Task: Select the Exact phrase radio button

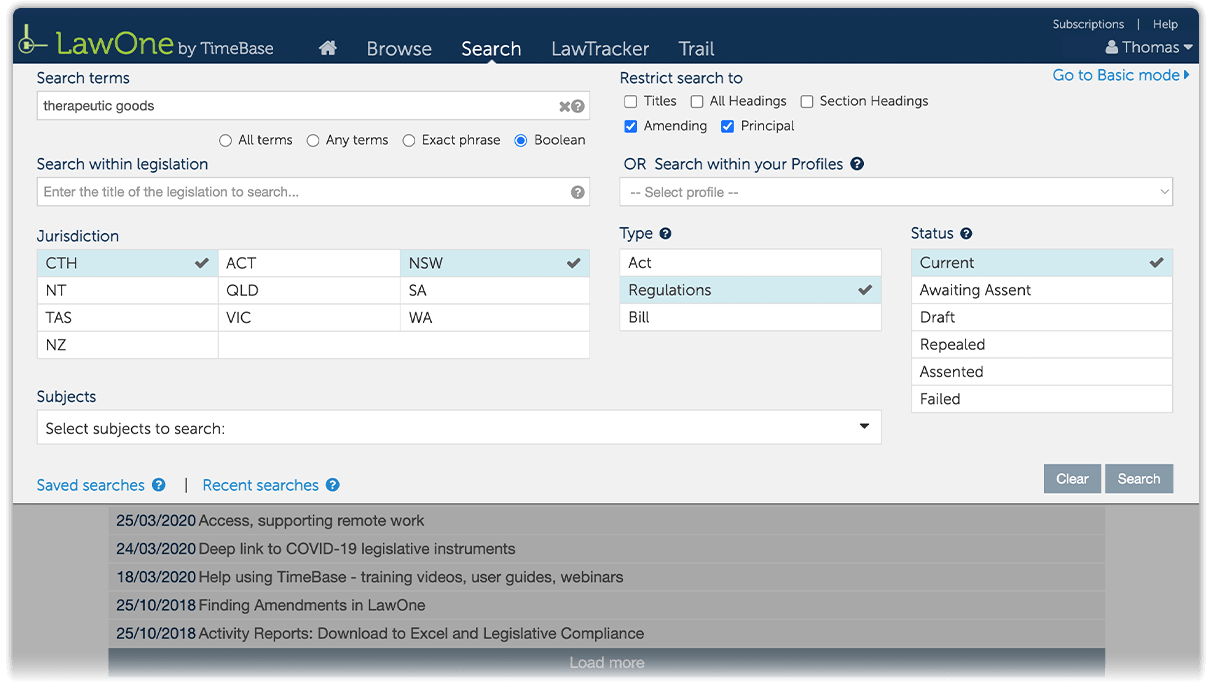Action: pyautogui.click(x=409, y=140)
